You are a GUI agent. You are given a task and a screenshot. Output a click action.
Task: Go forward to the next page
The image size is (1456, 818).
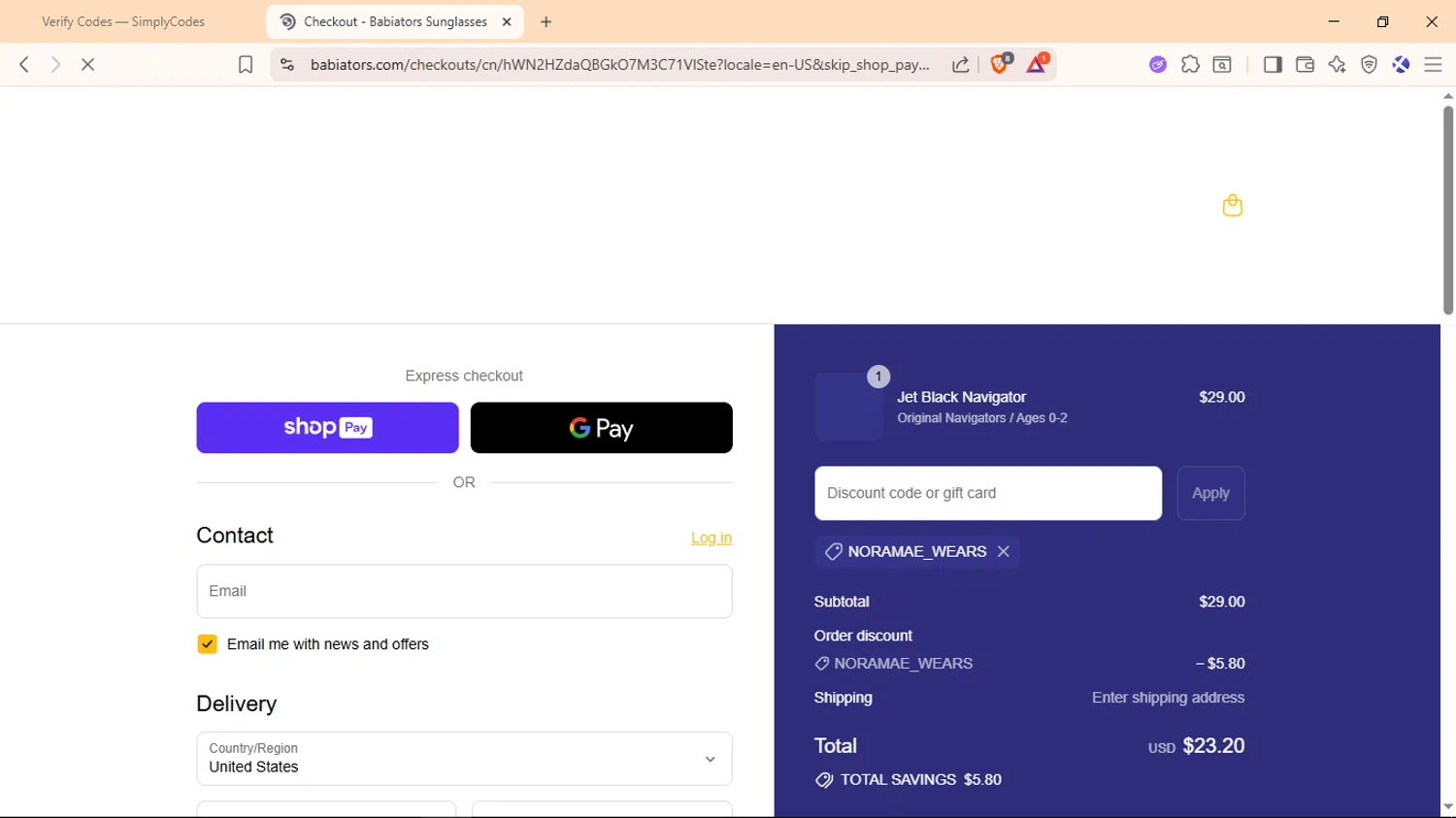click(x=55, y=64)
